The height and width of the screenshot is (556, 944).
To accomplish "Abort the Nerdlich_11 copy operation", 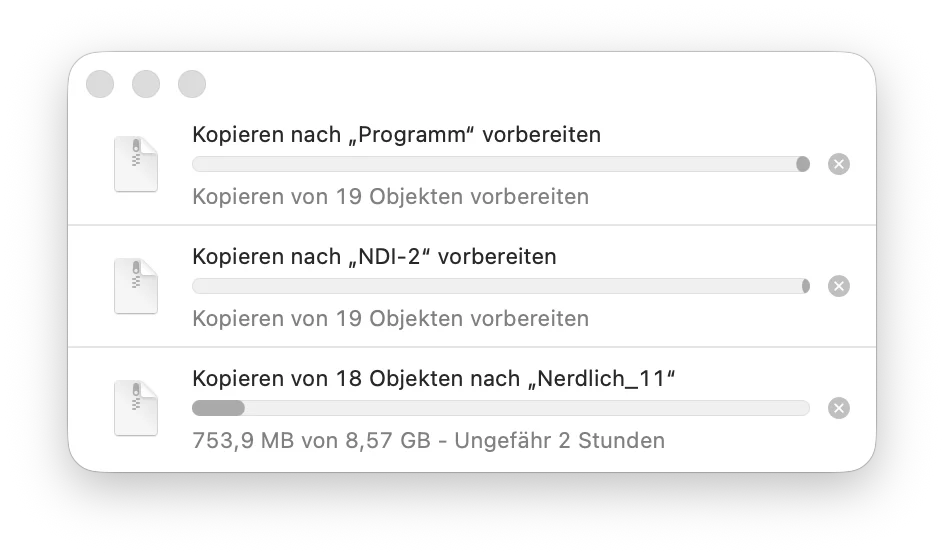I will coord(839,408).
